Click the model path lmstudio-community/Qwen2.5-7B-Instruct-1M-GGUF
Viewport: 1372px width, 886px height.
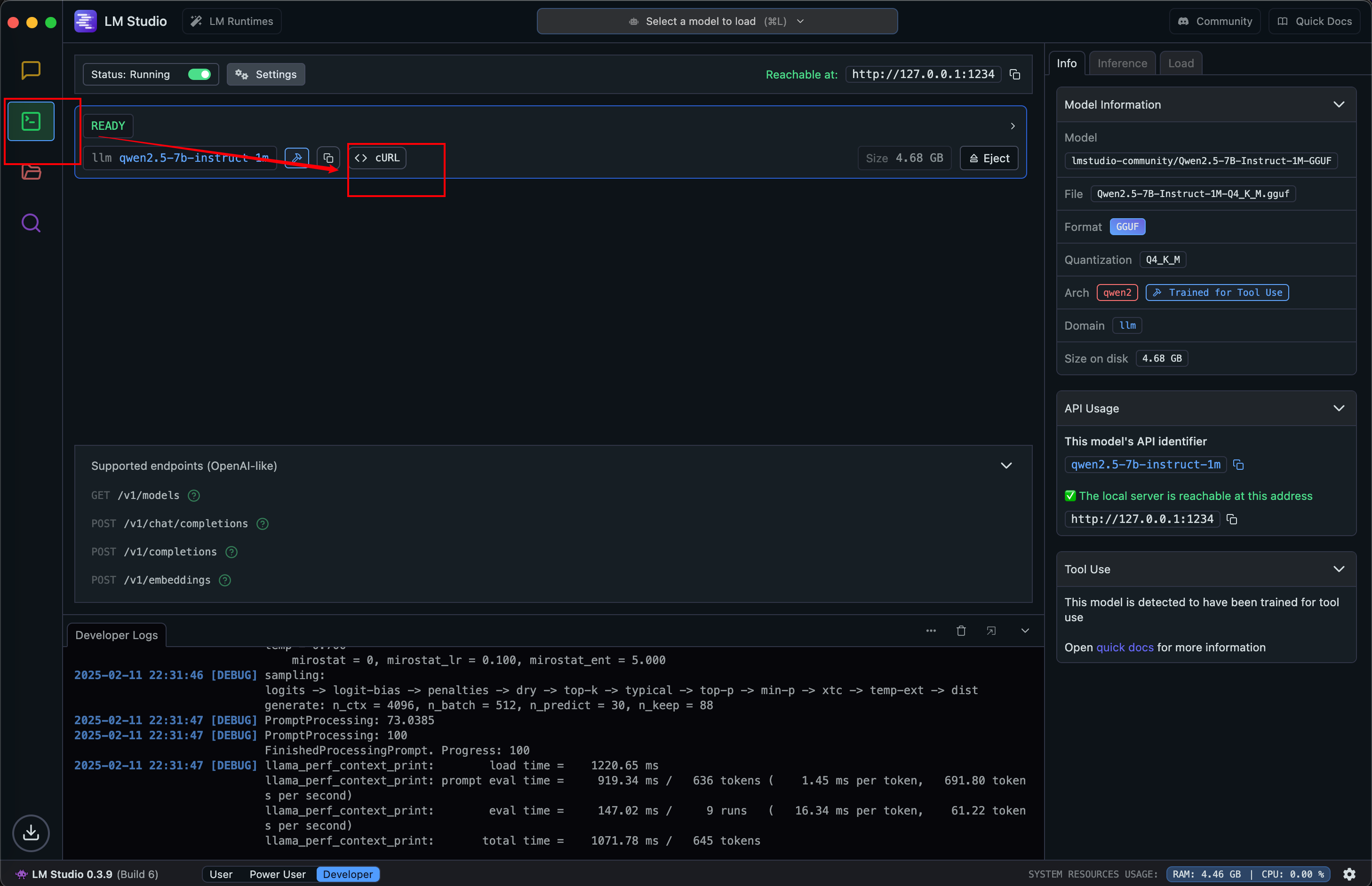1201,160
